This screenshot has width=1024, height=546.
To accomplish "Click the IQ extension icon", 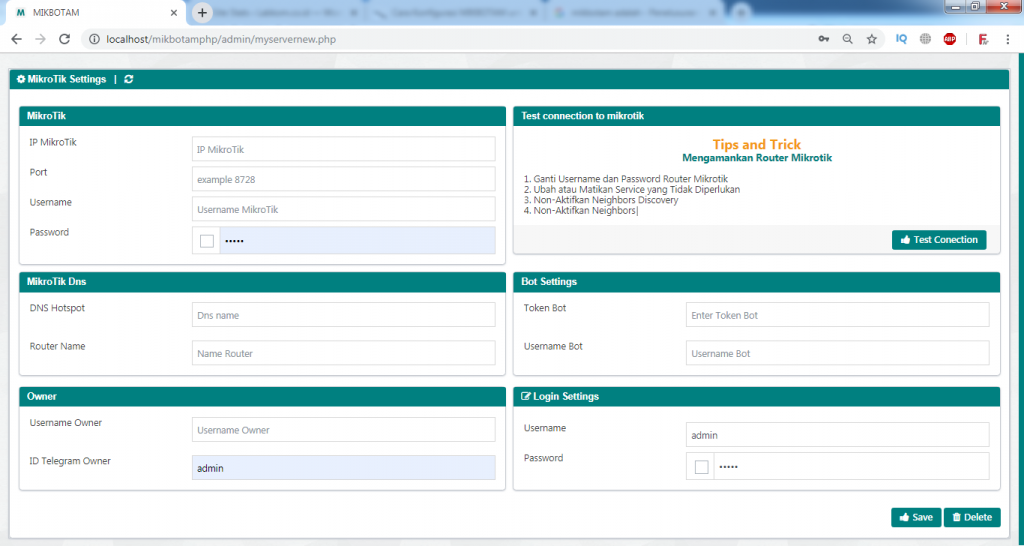I will 901,39.
